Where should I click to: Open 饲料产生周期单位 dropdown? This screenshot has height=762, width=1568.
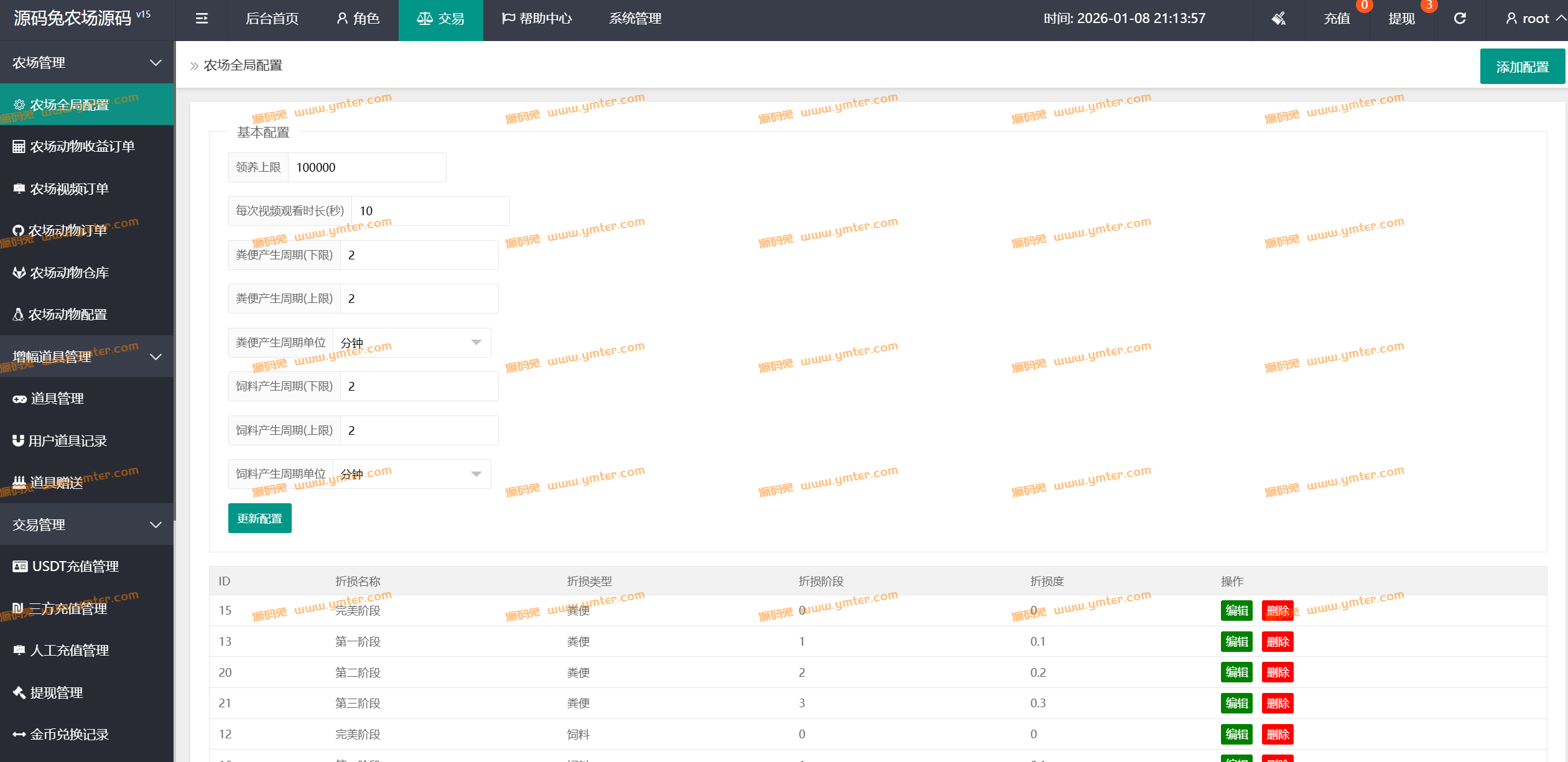tap(411, 474)
